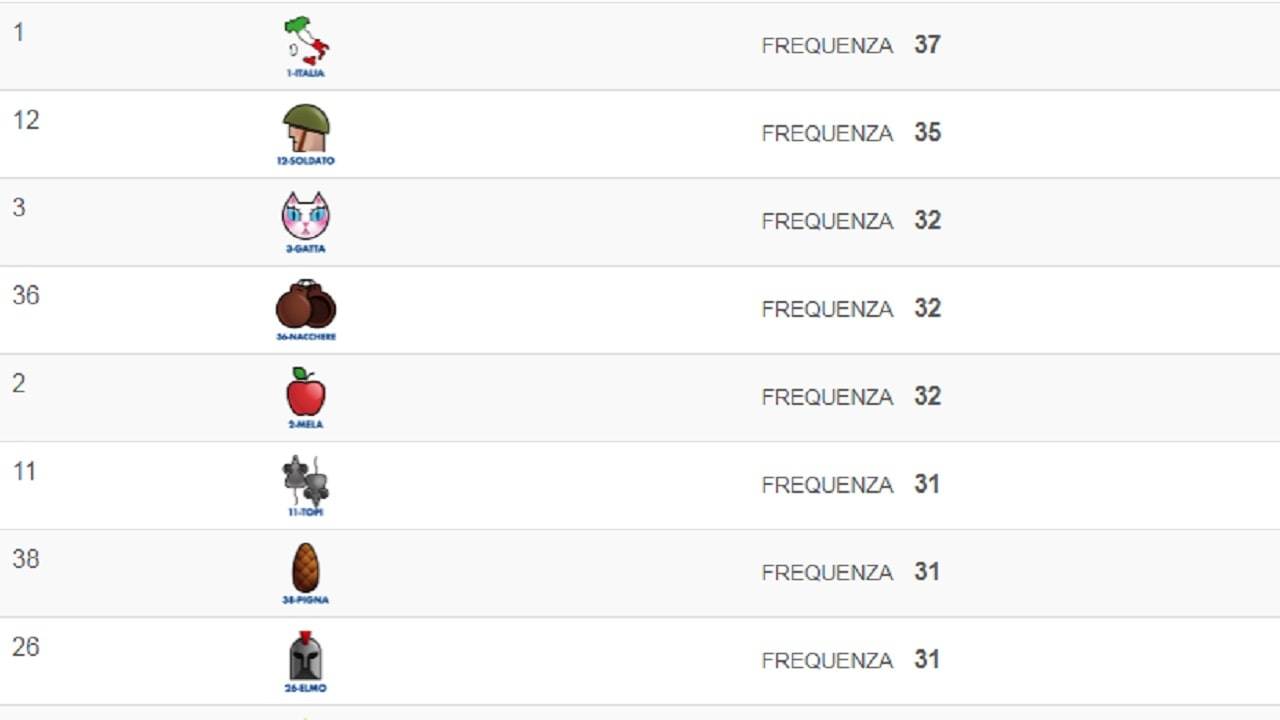Screen dimensions: 1280x720
Task: Click the frequency value 35
Action: click(x=927, y=133)
